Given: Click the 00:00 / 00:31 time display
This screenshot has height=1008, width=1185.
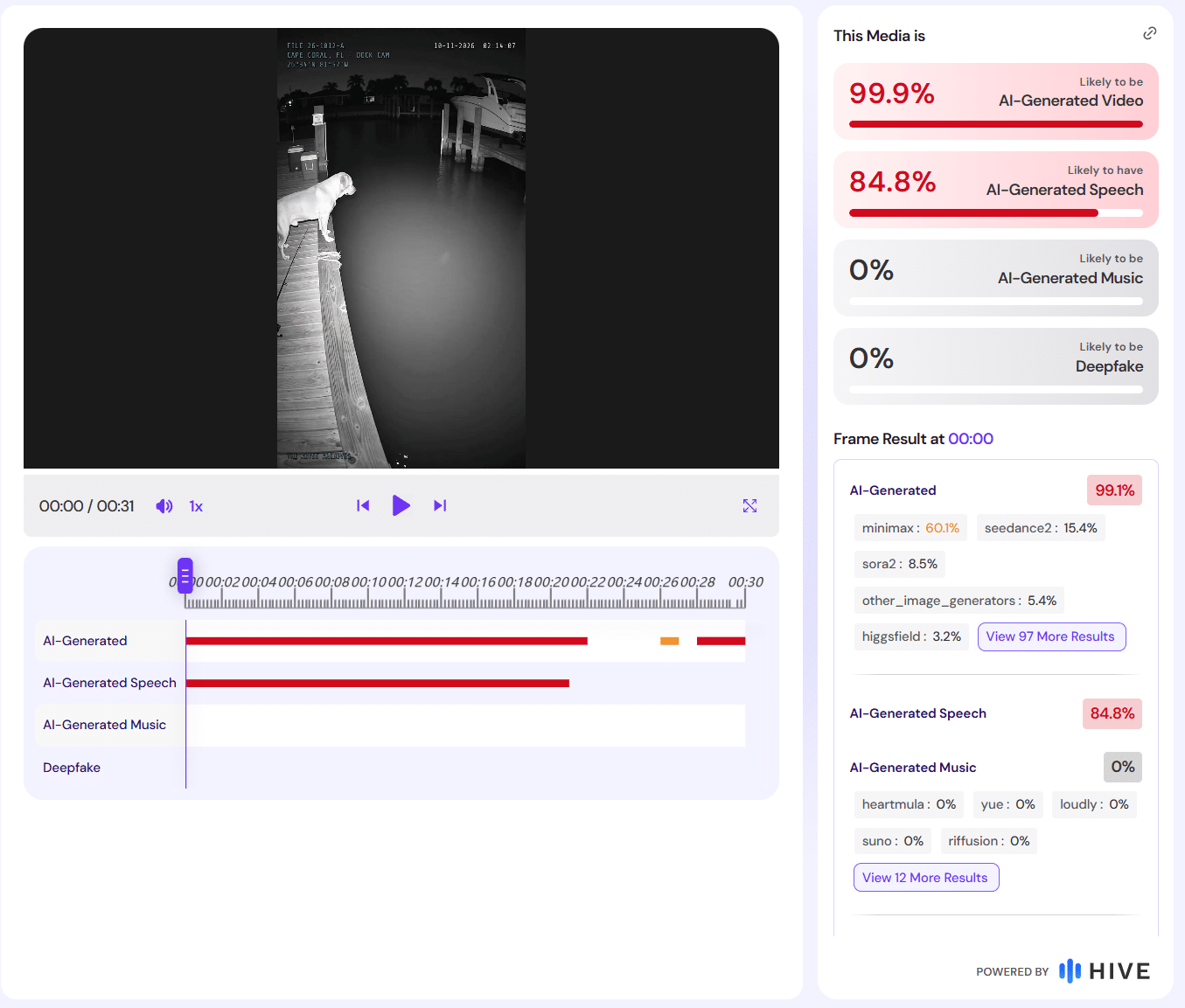Looking at the screenshot, I should point(87,506).
